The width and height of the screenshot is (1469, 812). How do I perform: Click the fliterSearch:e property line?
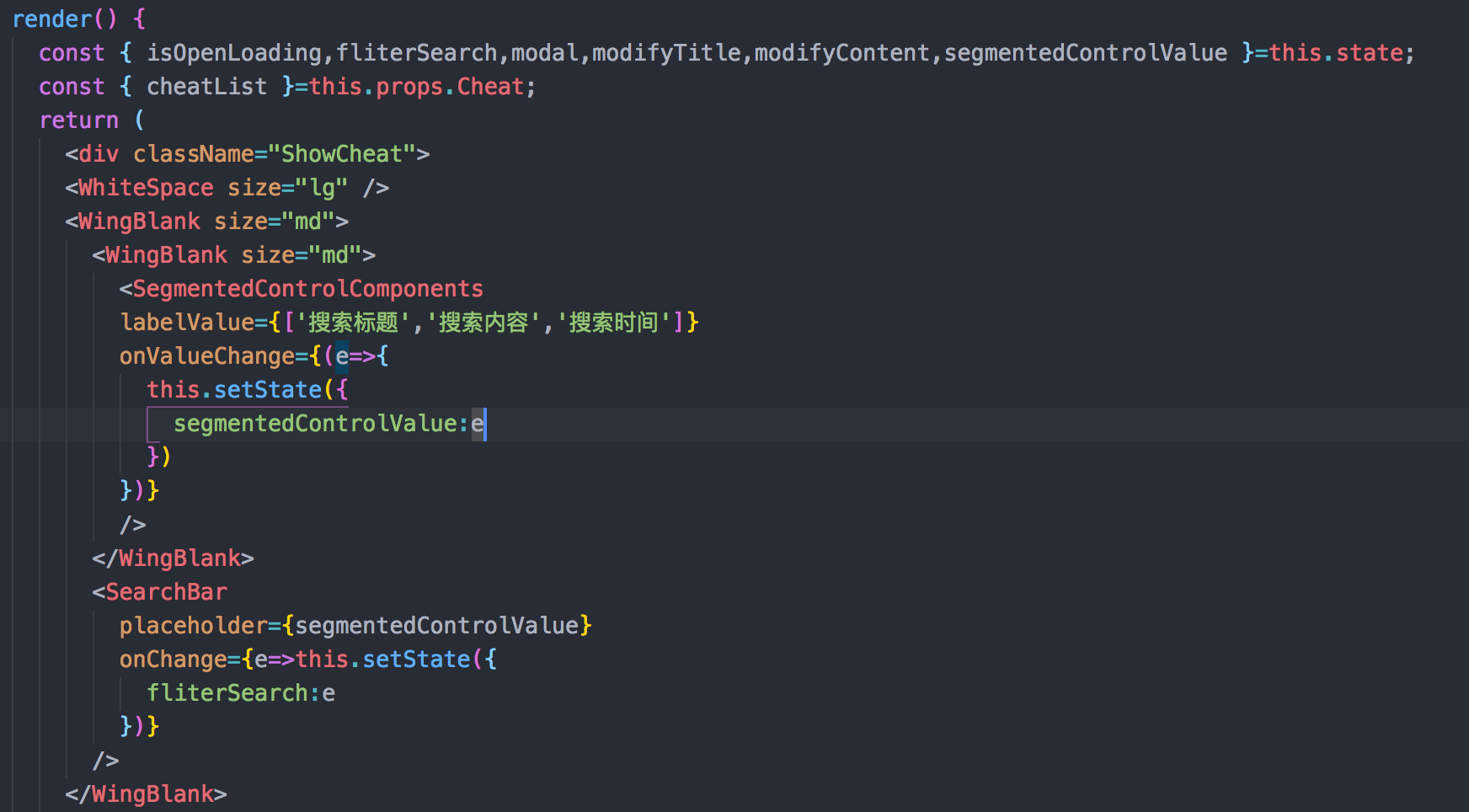coord(241,692)
